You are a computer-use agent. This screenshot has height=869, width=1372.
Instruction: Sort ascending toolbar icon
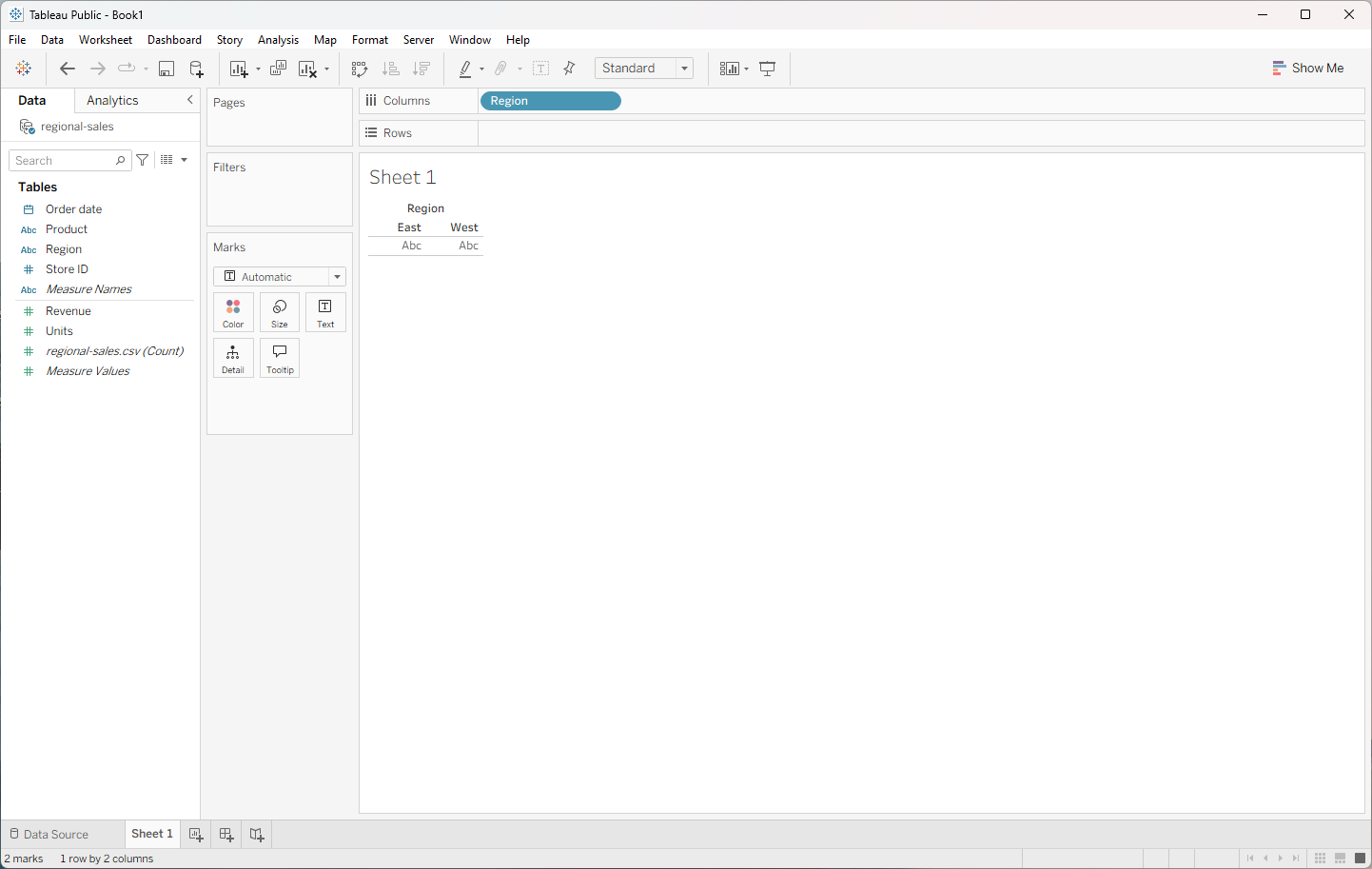[x=390, y=69]
